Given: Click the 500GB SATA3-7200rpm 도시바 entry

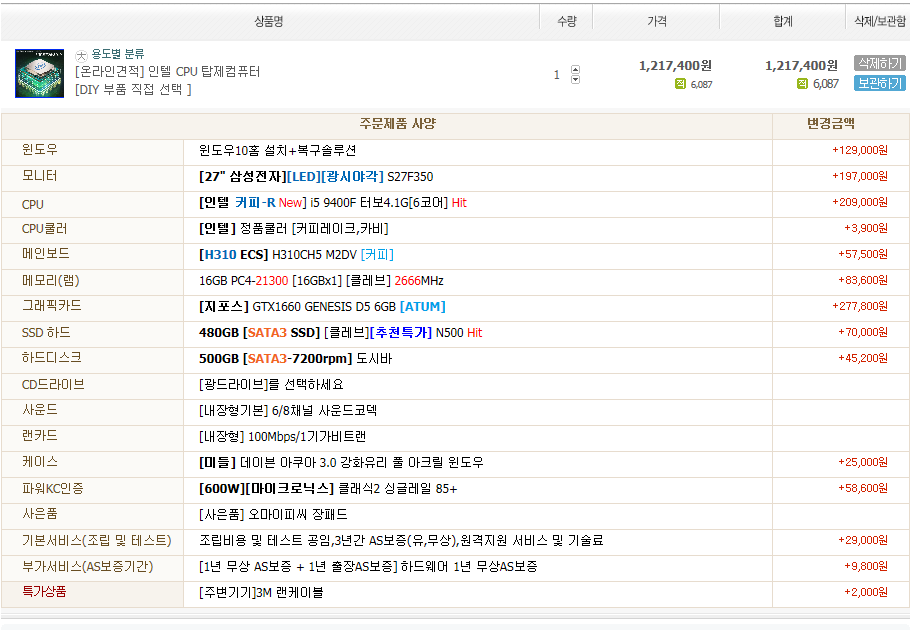Looking at the screenshot, I should (296, 359).
